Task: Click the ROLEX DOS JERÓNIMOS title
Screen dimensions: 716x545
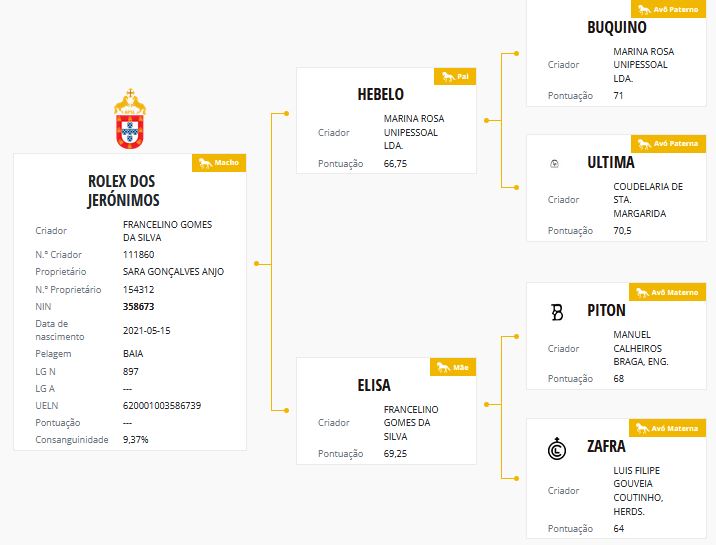Action: [x=123, y=191]
